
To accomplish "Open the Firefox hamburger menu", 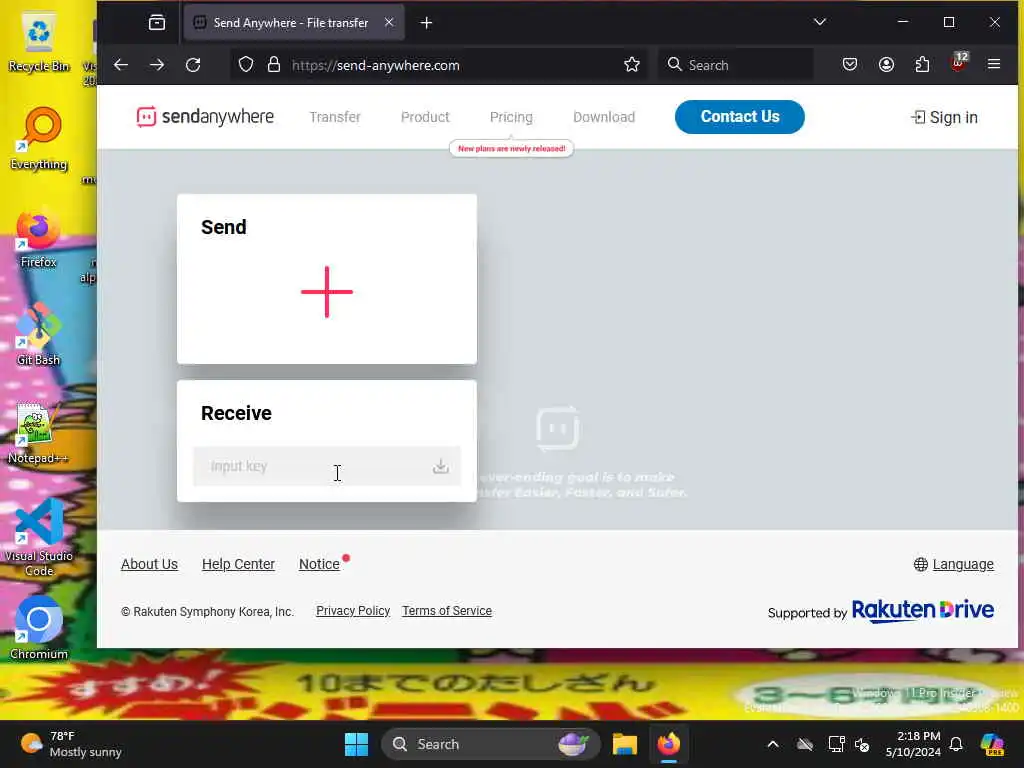I will tap(994, 64).
